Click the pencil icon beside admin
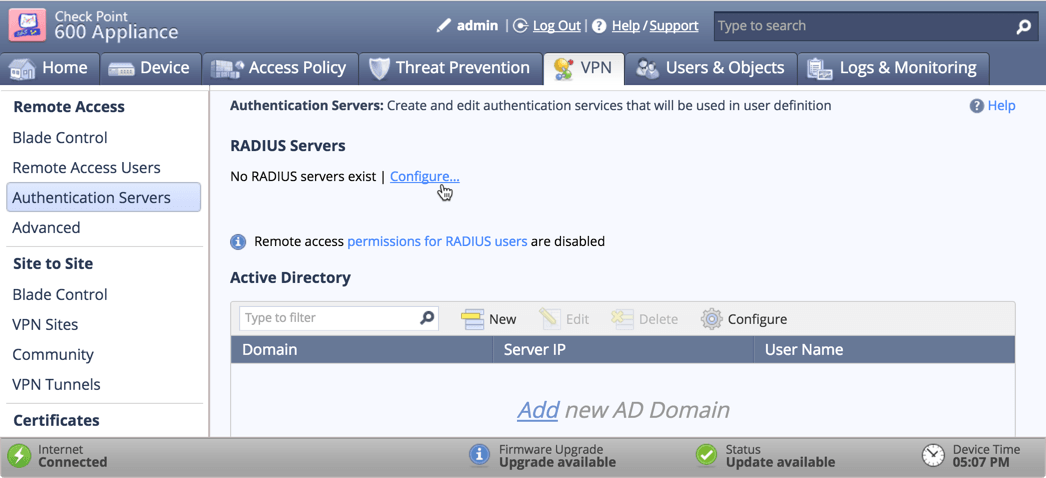Screen dimensions: 1046x478 click(444, 25)
